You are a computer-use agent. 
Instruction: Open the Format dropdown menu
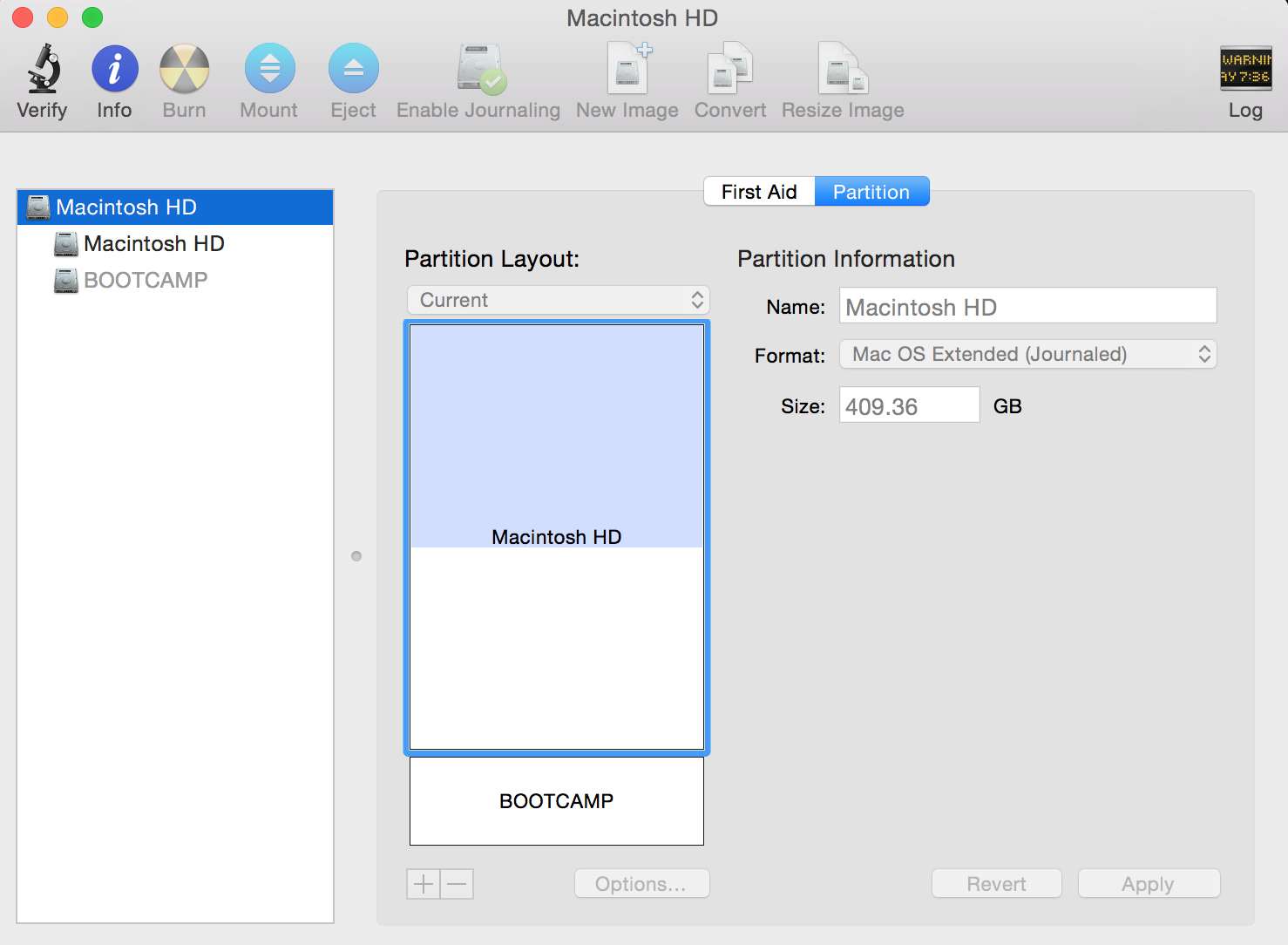point(1028,355)
